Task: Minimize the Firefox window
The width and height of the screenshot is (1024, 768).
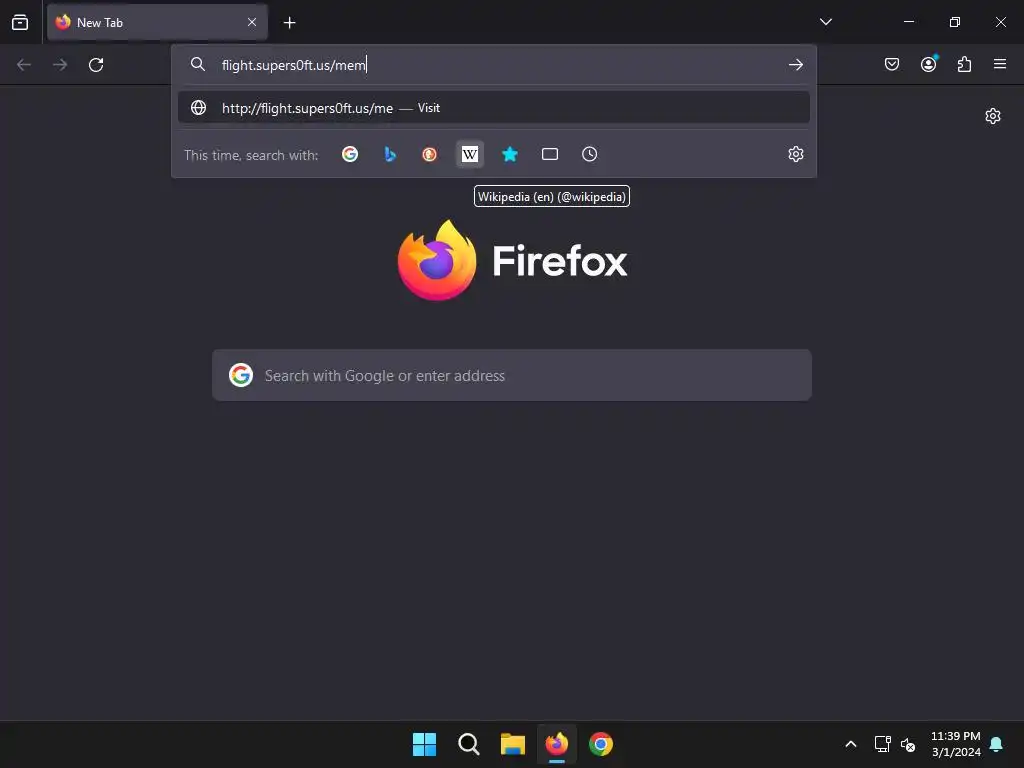Action: [908, 22]
